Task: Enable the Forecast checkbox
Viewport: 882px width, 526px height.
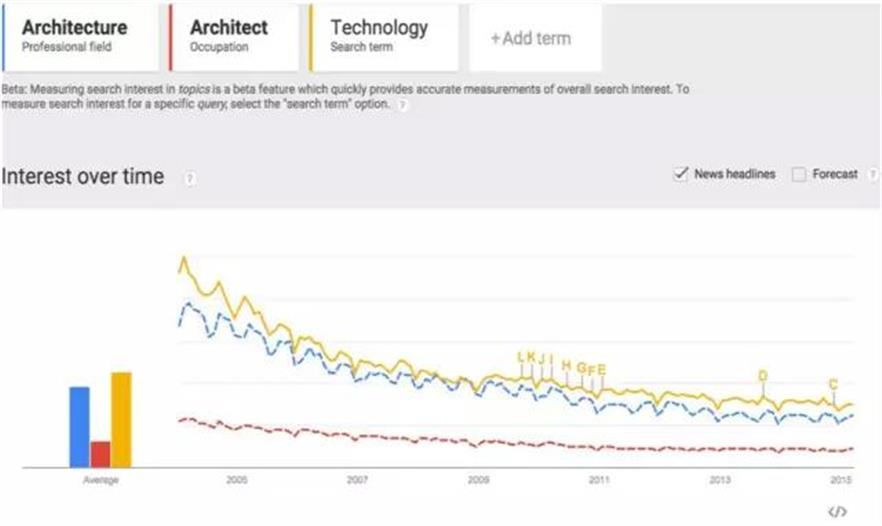Action: (798, 174)
